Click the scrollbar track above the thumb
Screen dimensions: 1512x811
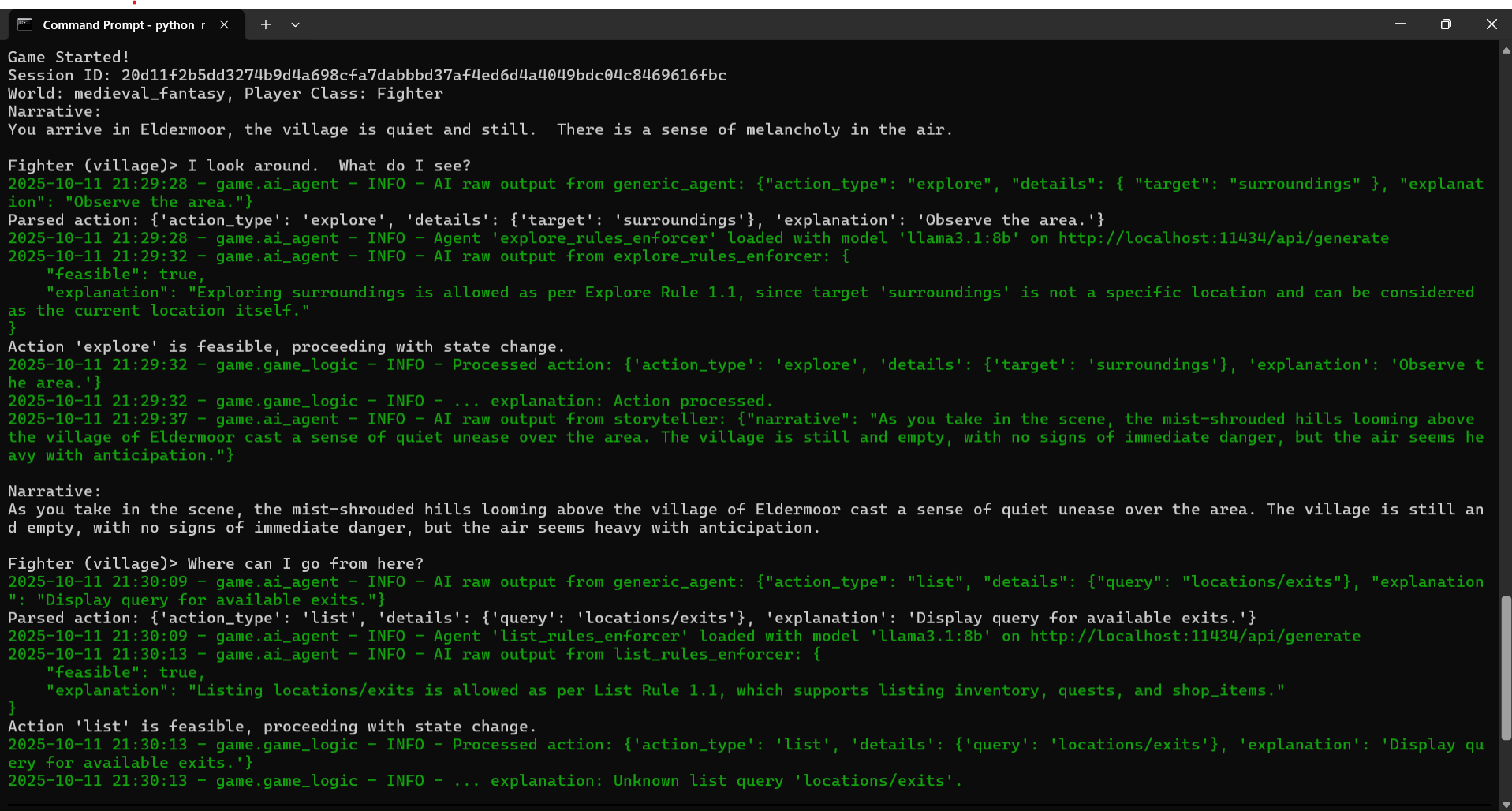[x=1505, y=316]
